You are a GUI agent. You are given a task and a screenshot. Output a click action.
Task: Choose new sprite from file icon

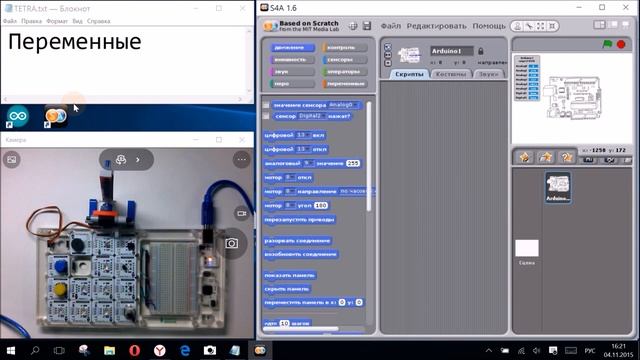click(546, 157)
